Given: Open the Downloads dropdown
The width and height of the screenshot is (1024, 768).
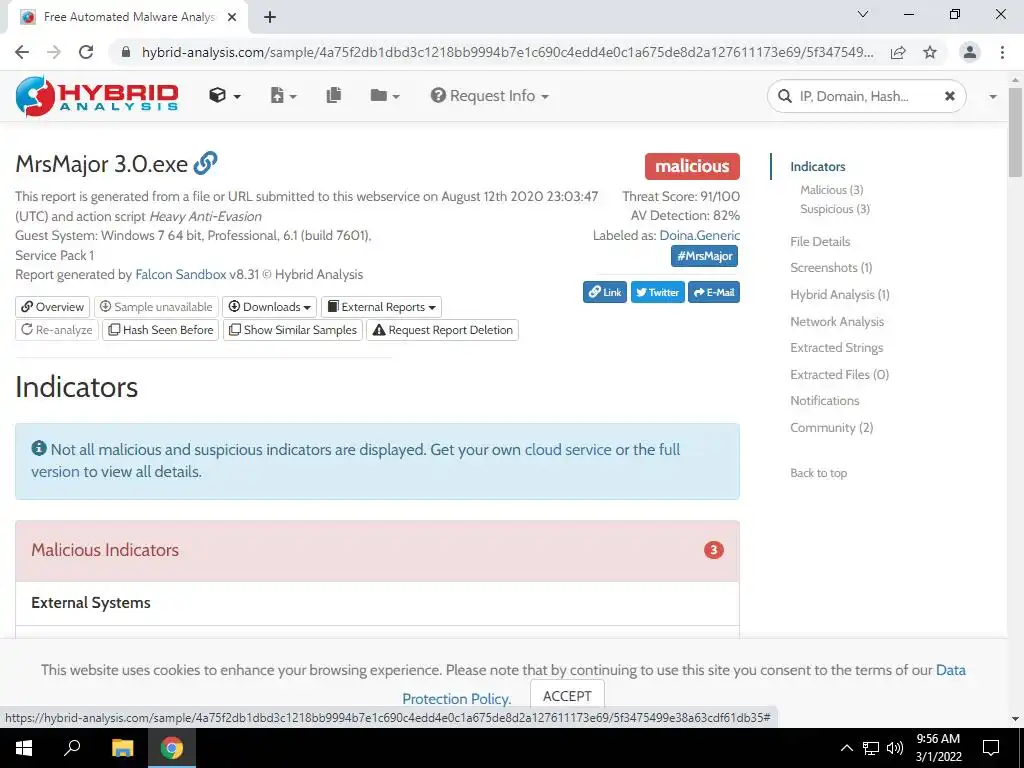Looking at the screenshot, I should [269, 307].
